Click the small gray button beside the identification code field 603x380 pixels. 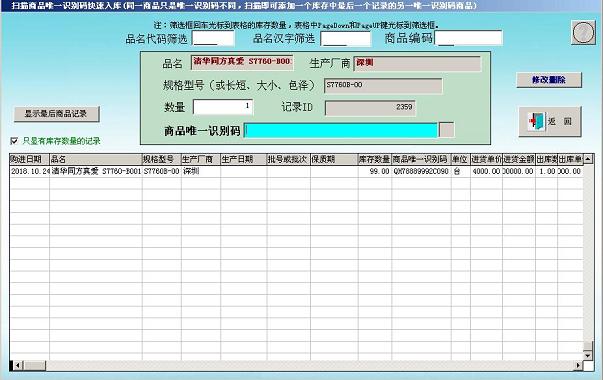(x=446, y=130)
